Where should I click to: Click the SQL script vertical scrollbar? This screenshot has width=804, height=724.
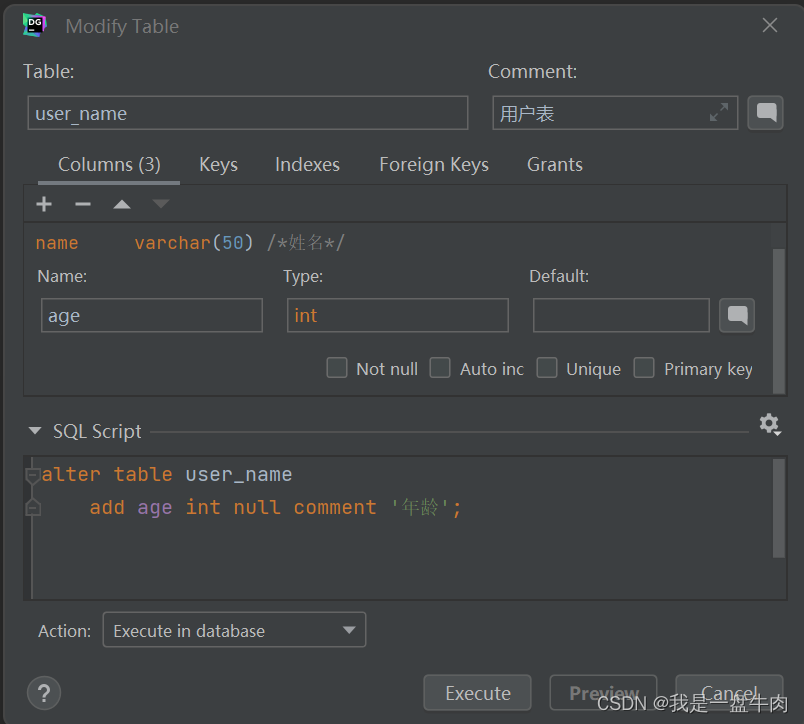pos(779,508)
